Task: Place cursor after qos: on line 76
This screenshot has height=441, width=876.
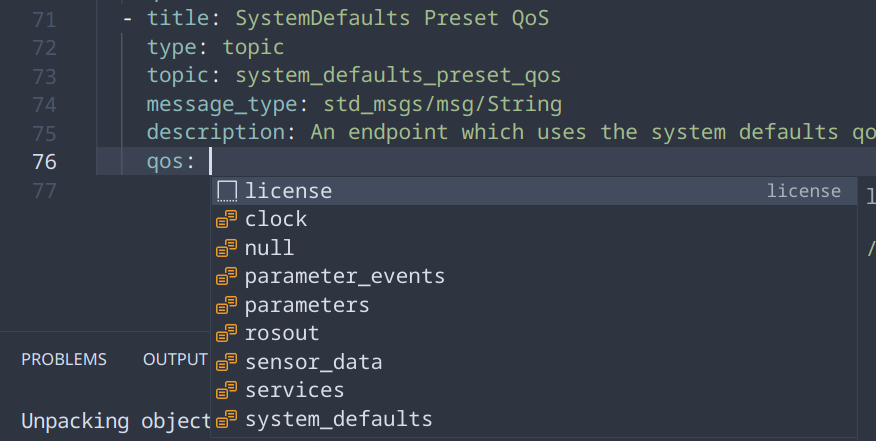Action: (211, 162)
